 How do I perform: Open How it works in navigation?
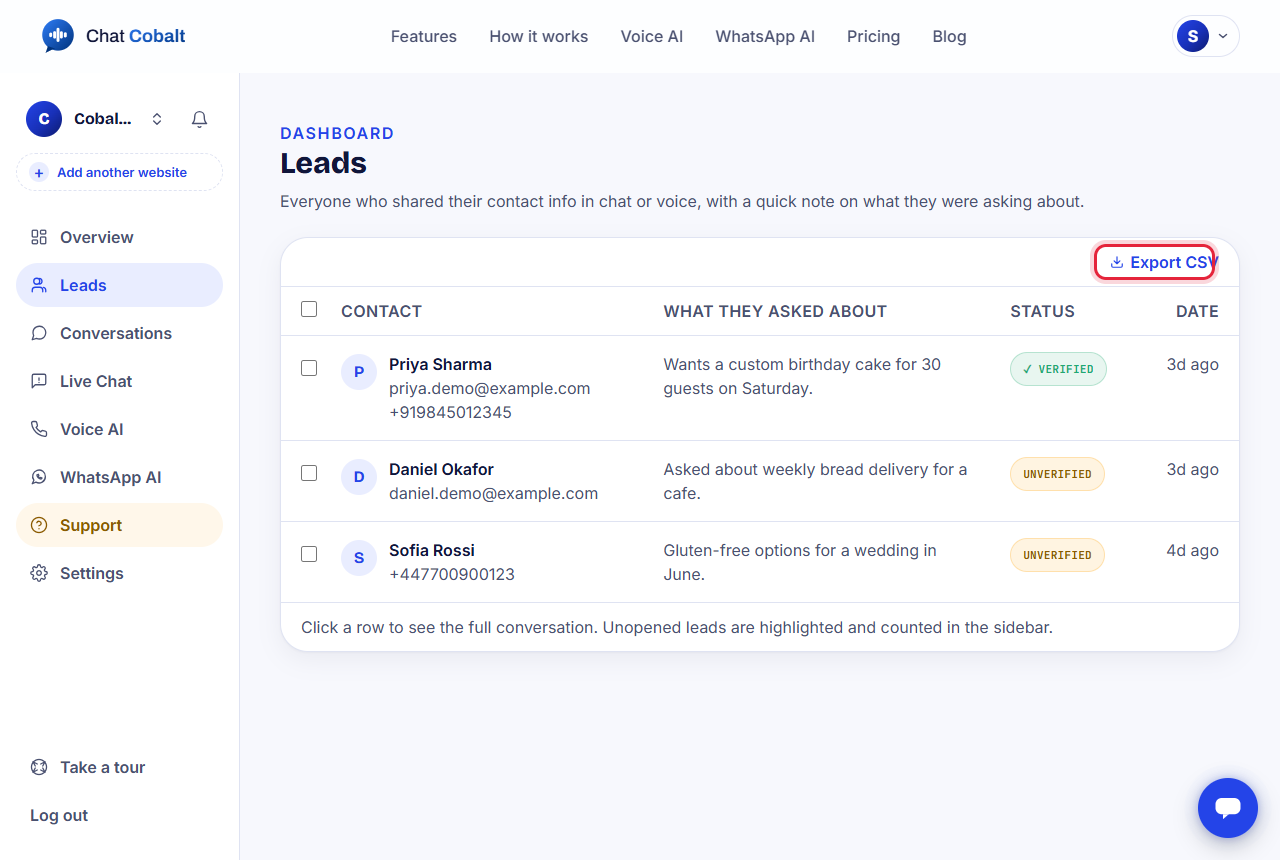pos(539,36)
